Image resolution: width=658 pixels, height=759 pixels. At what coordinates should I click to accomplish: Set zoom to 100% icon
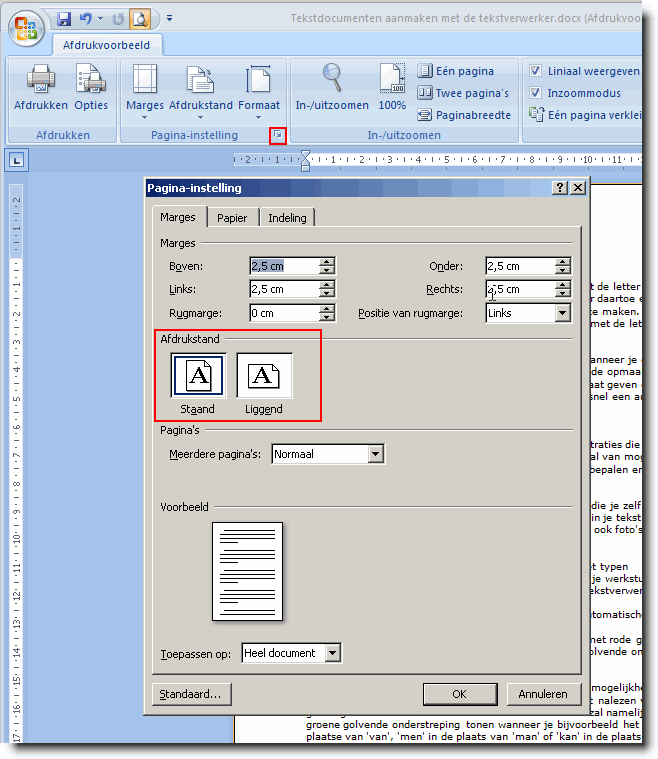pos(392,80)
